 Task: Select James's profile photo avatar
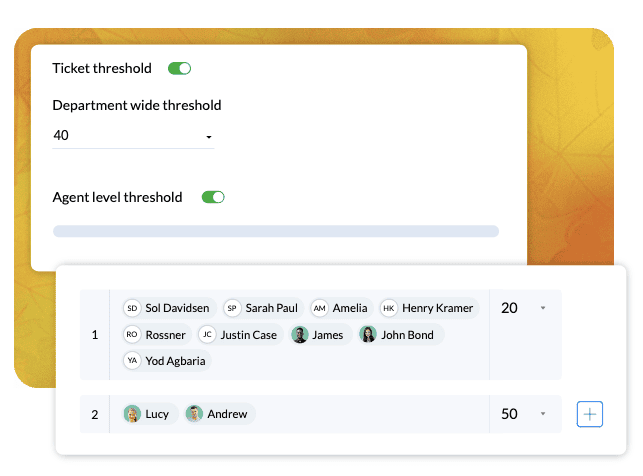(x=300, y=335)
